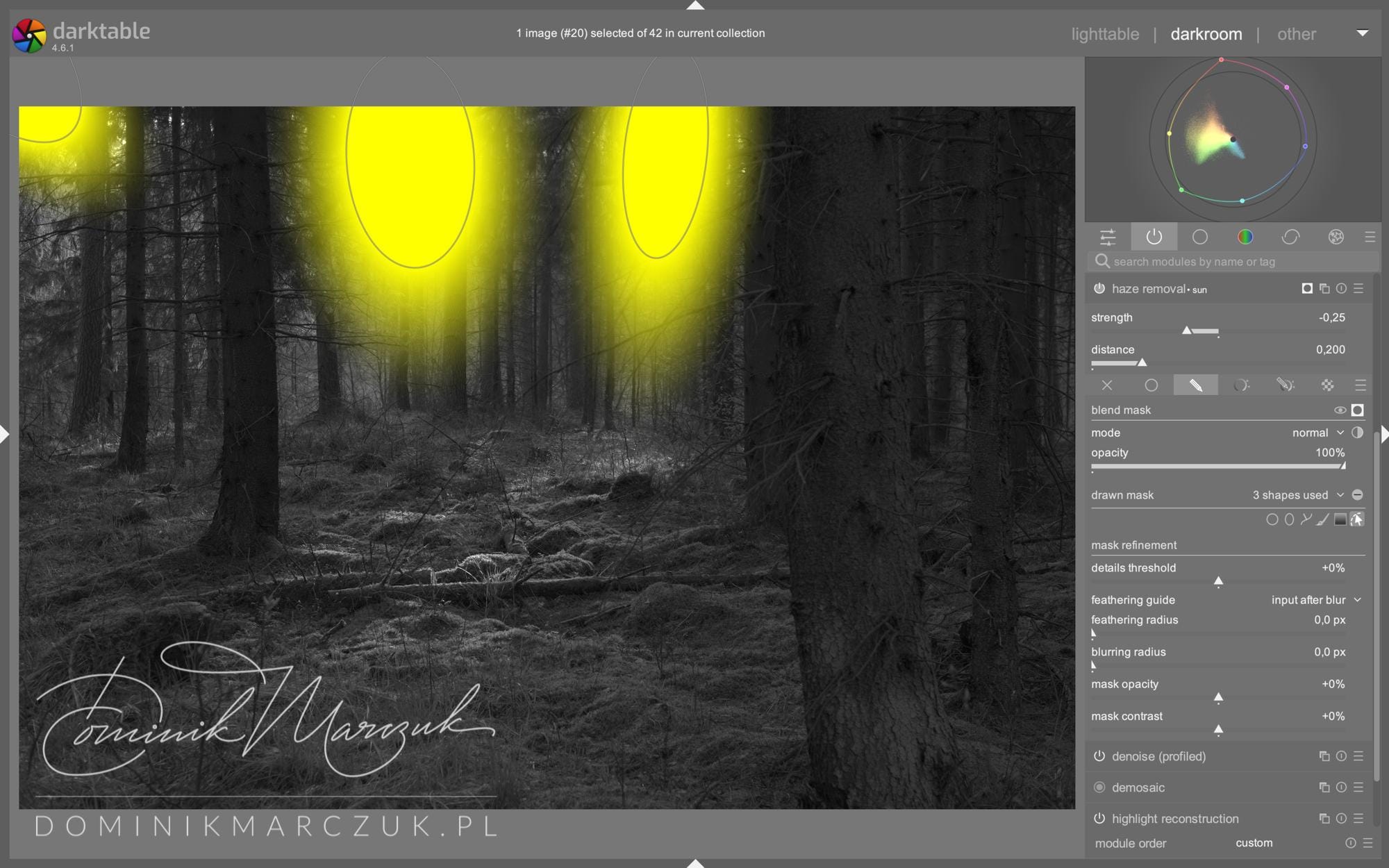1389x868 pixels.
Task: Open module groups presets hamburger menu
Action: 1370,237
